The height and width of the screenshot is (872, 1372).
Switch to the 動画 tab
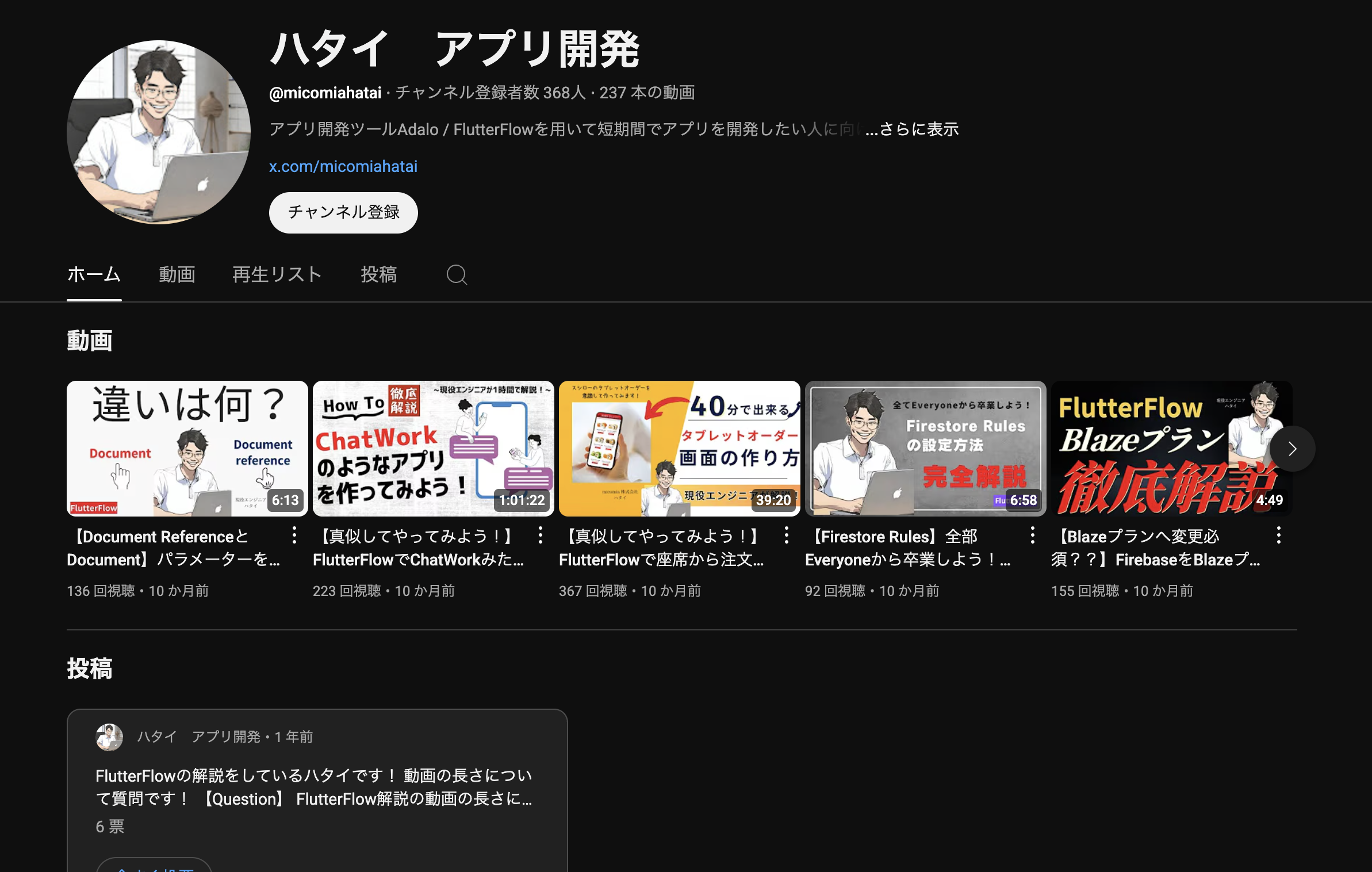point(177,275)
